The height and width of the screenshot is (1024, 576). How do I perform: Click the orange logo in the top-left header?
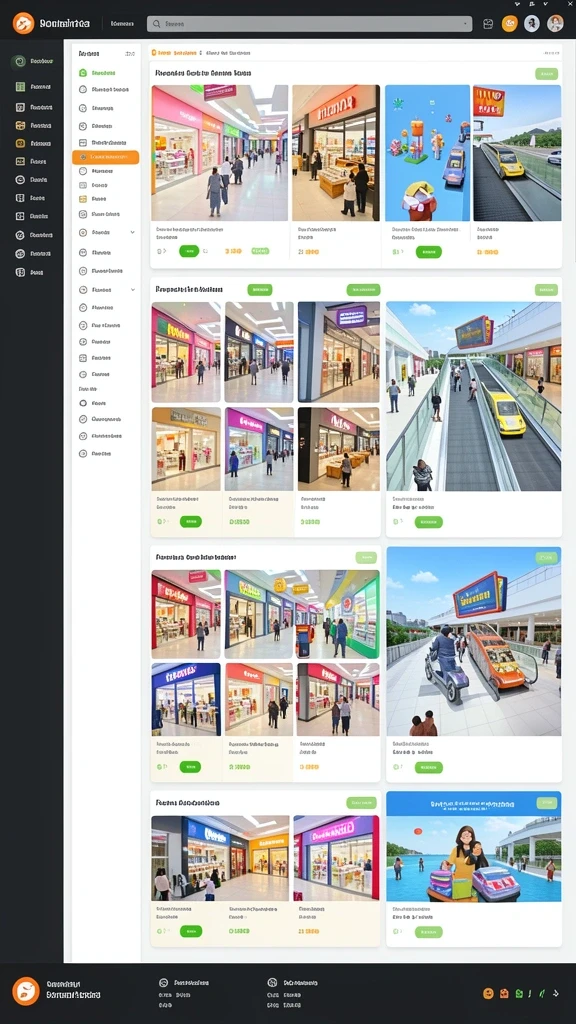coord(23,24)
